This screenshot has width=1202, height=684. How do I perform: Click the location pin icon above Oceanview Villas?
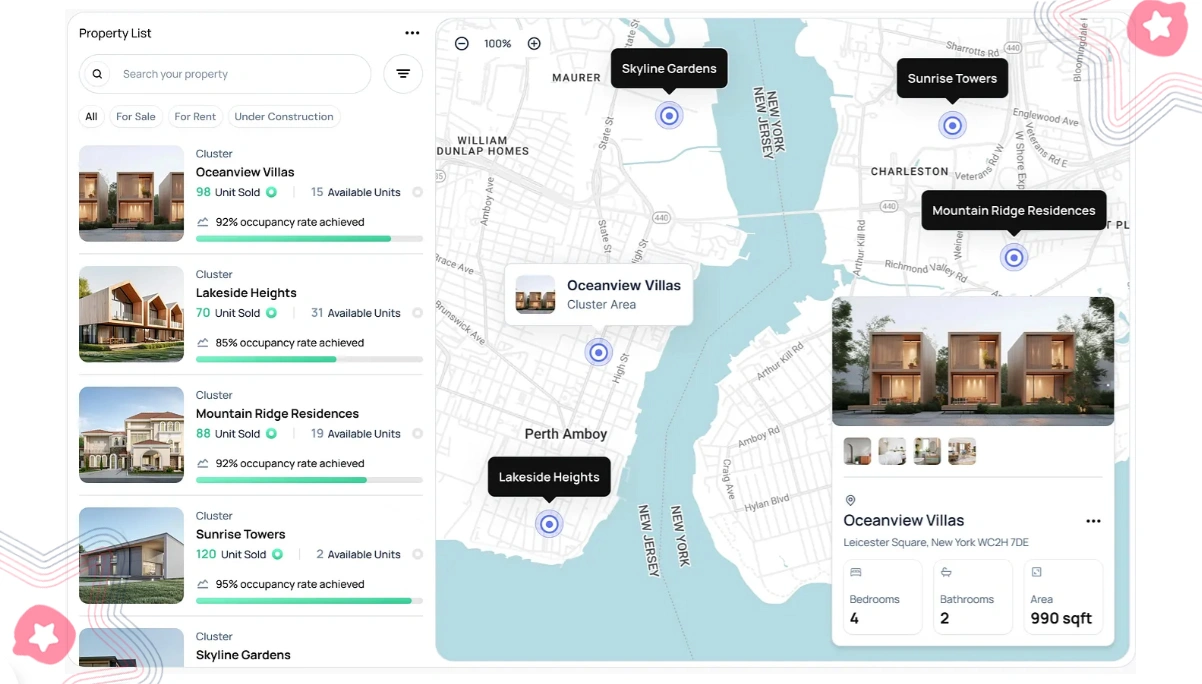(x=851, y=500)
